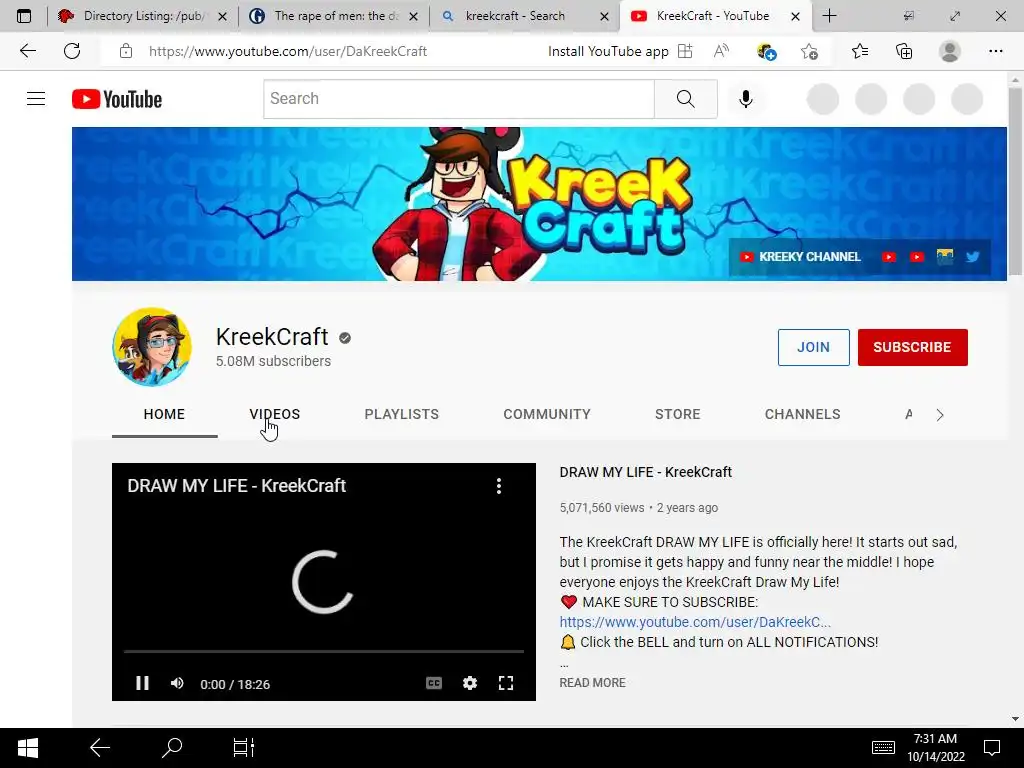Open video player settings gear
This screenshot has height=768, width=1024.
[x=470, y=683]
